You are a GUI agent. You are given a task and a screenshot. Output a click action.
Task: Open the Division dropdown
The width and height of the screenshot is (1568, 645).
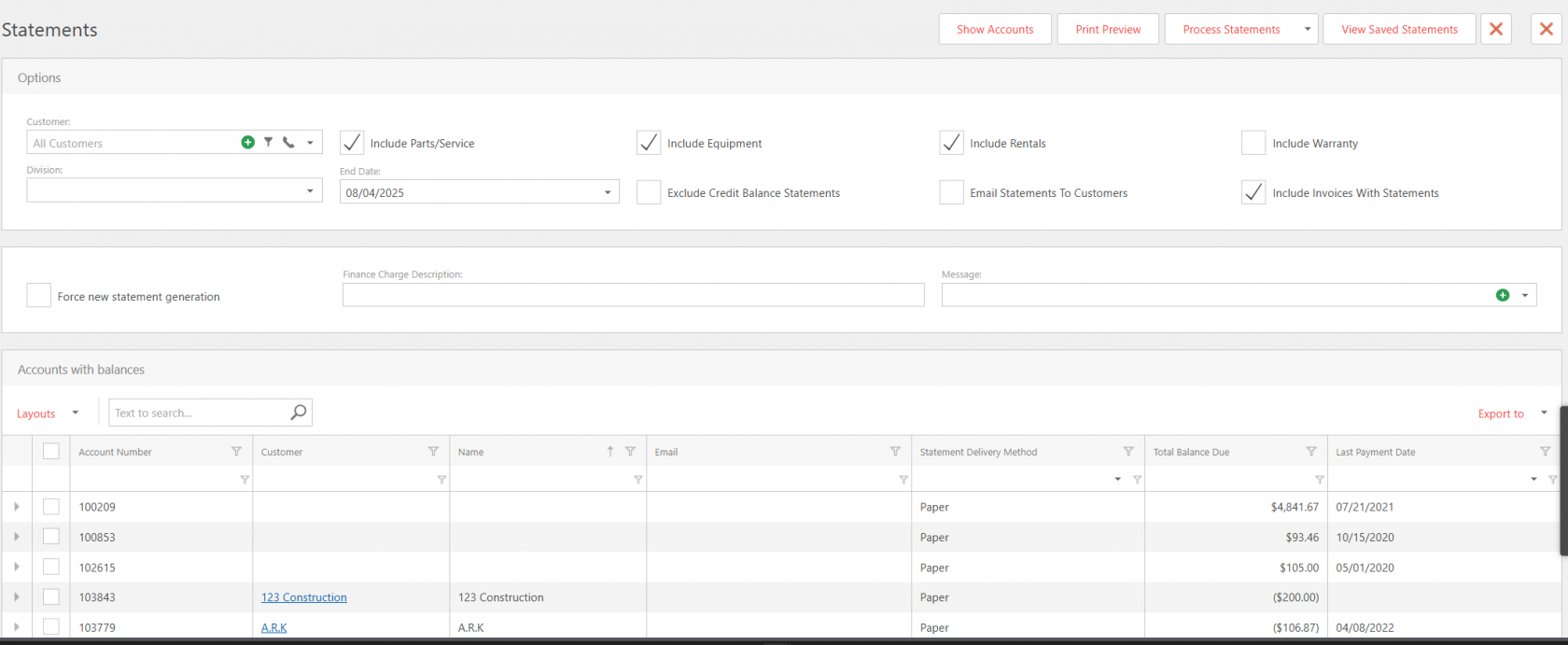click(310, 191)
